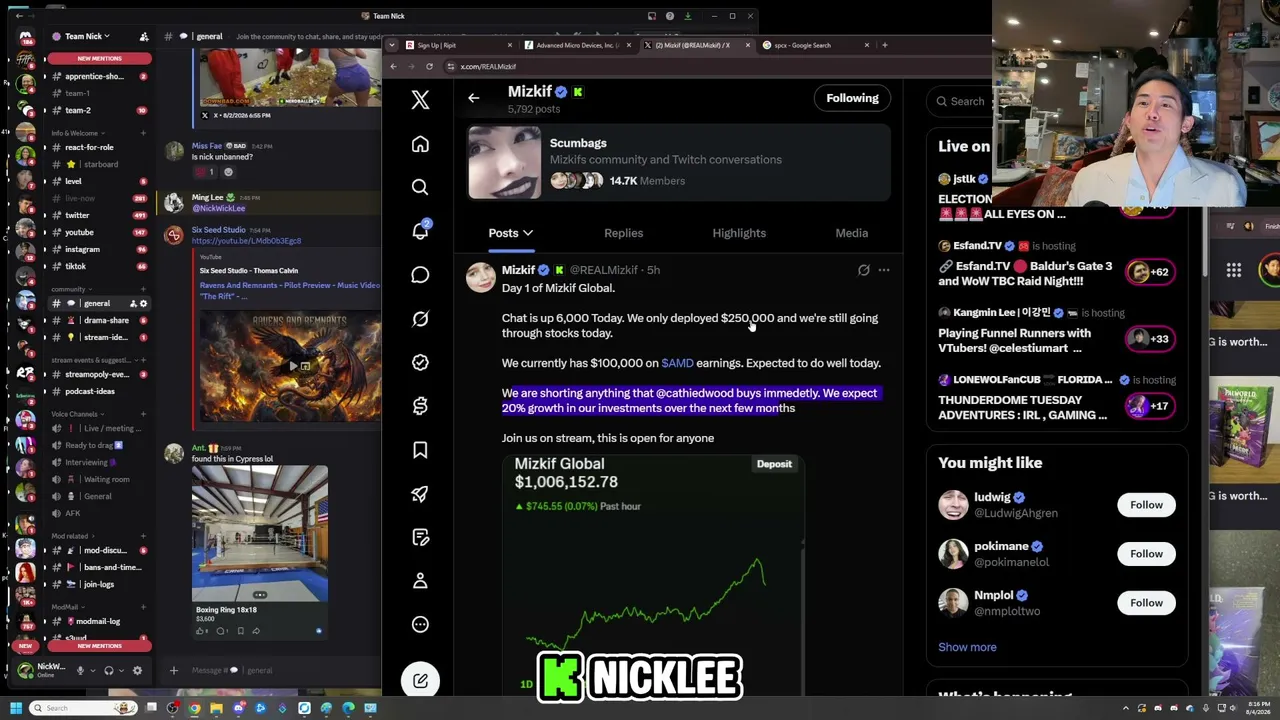The height and width of the screenshot is (720, 1280).
Task: Open the Posts filter dropdown arrow
Action: [x=528, y=233]
